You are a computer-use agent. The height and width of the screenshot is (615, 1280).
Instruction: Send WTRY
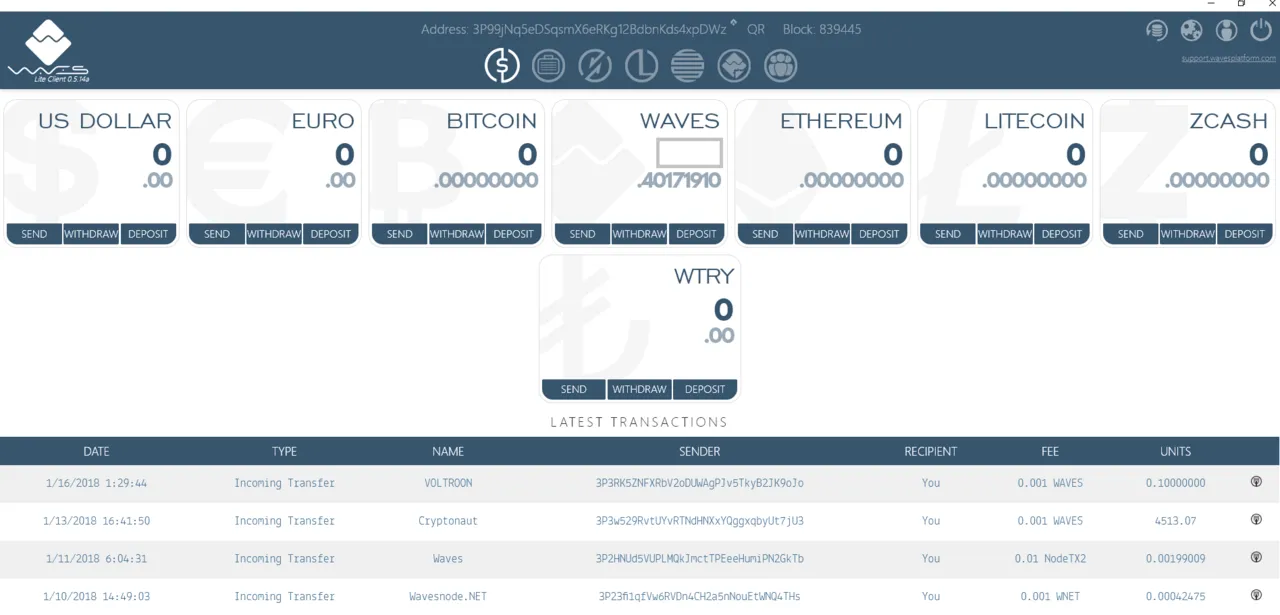[x=574, y=389]
